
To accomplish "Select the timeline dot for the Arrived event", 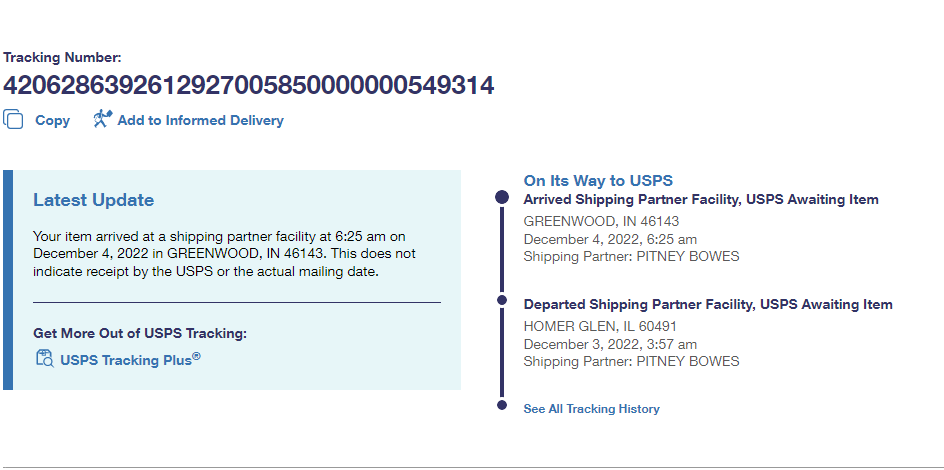I will pos(502,198).
